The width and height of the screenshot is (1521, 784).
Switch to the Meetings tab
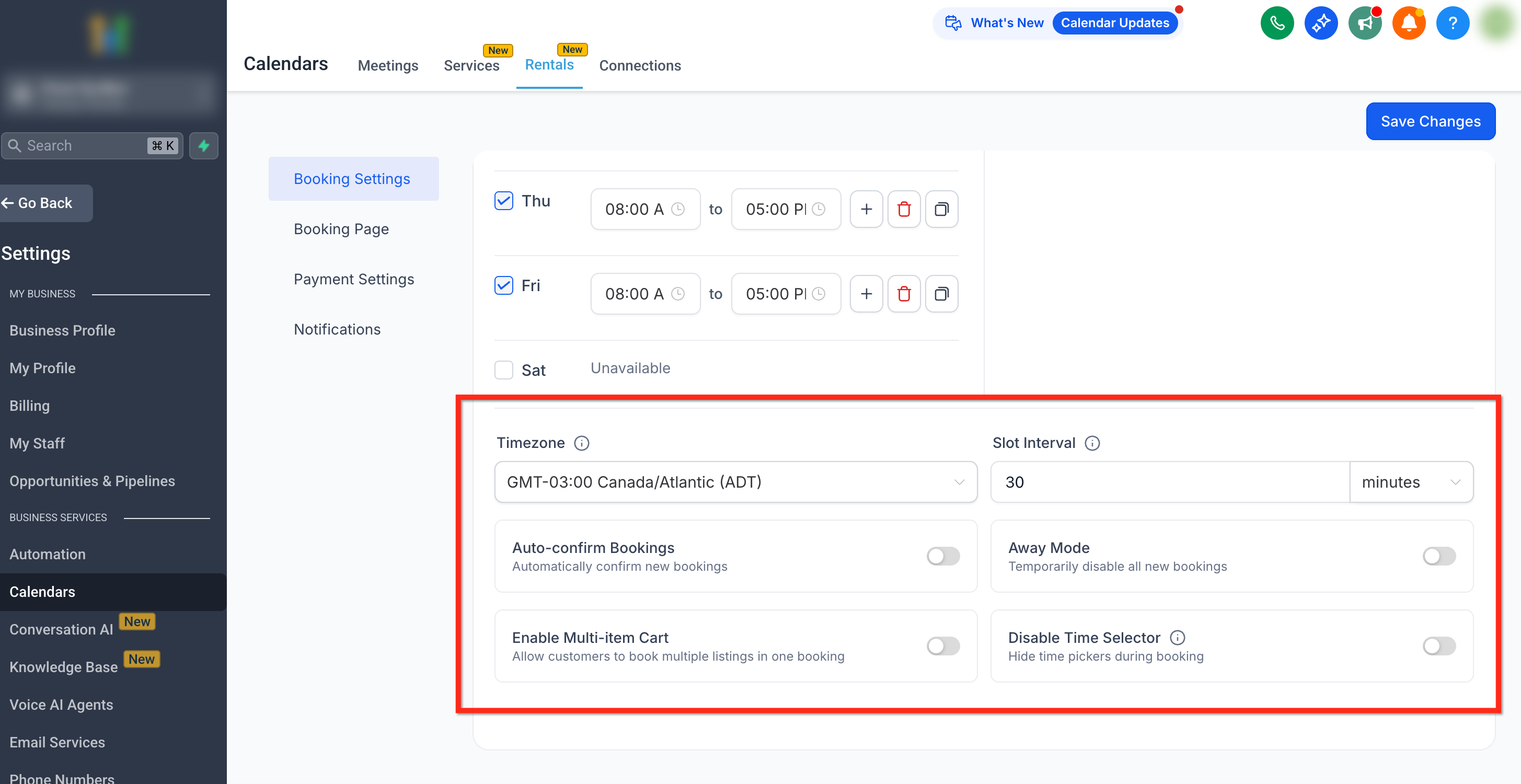387,65
